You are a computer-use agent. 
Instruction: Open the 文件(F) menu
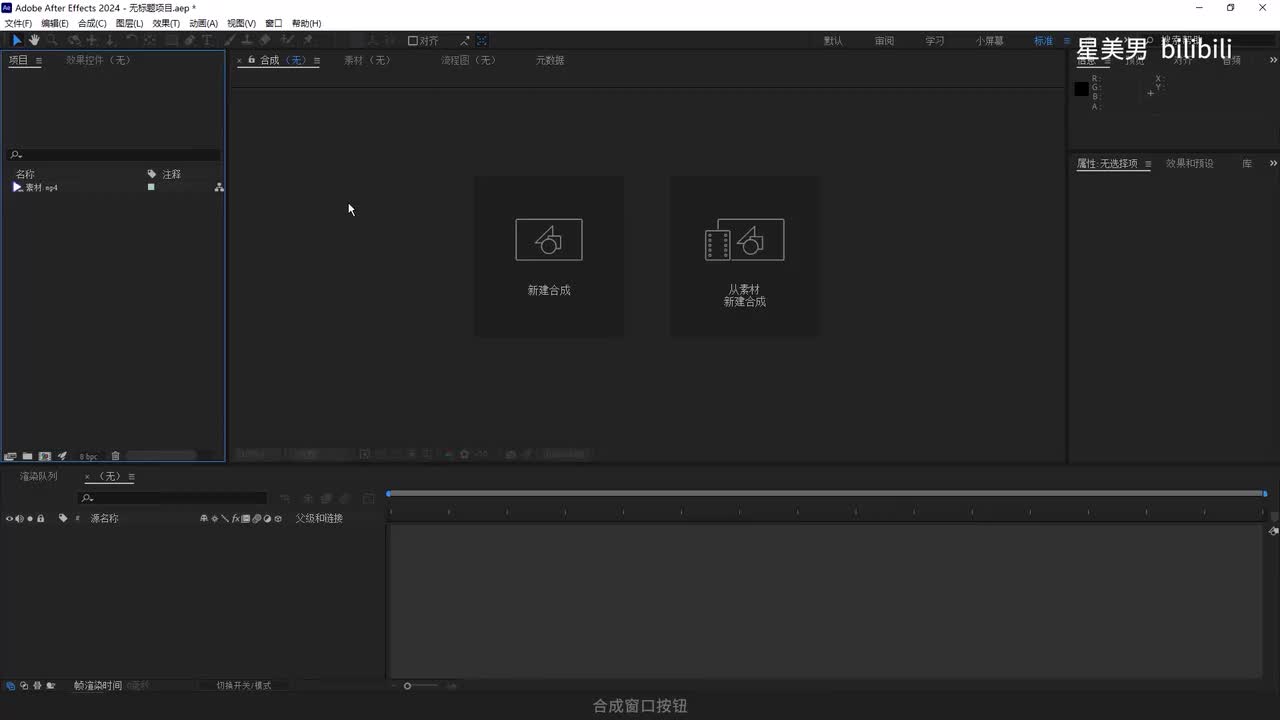coord(18,23)
